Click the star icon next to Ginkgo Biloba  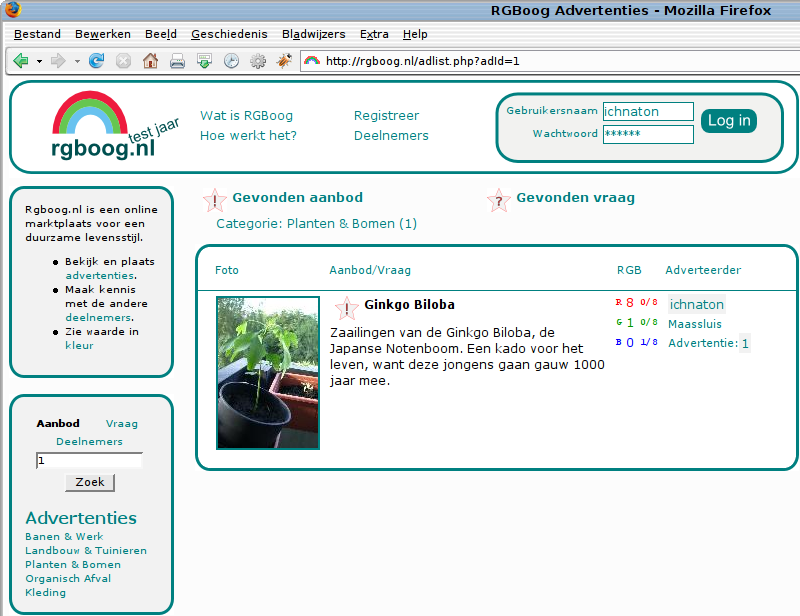346,308
